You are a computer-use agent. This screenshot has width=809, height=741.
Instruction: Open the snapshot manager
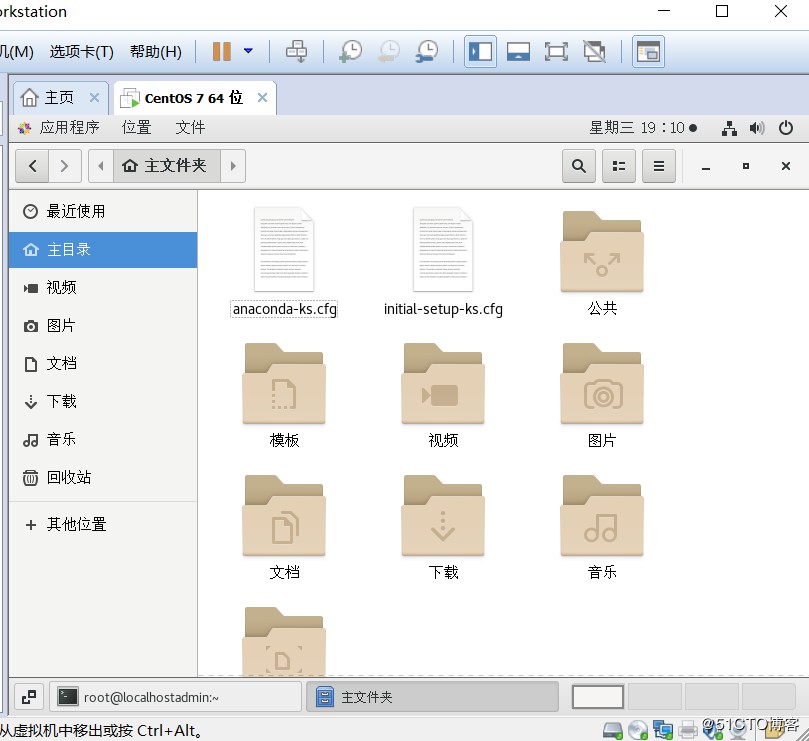coord(427,51)
